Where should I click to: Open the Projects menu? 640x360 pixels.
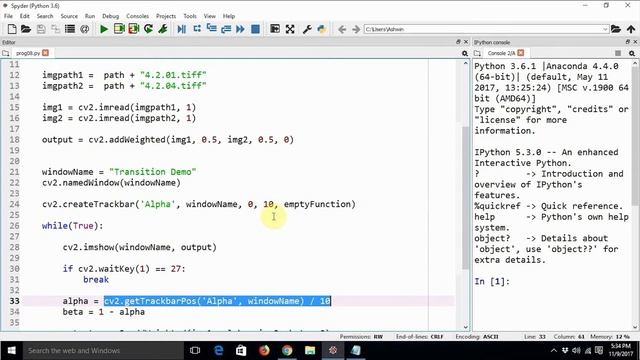point(166,16)
